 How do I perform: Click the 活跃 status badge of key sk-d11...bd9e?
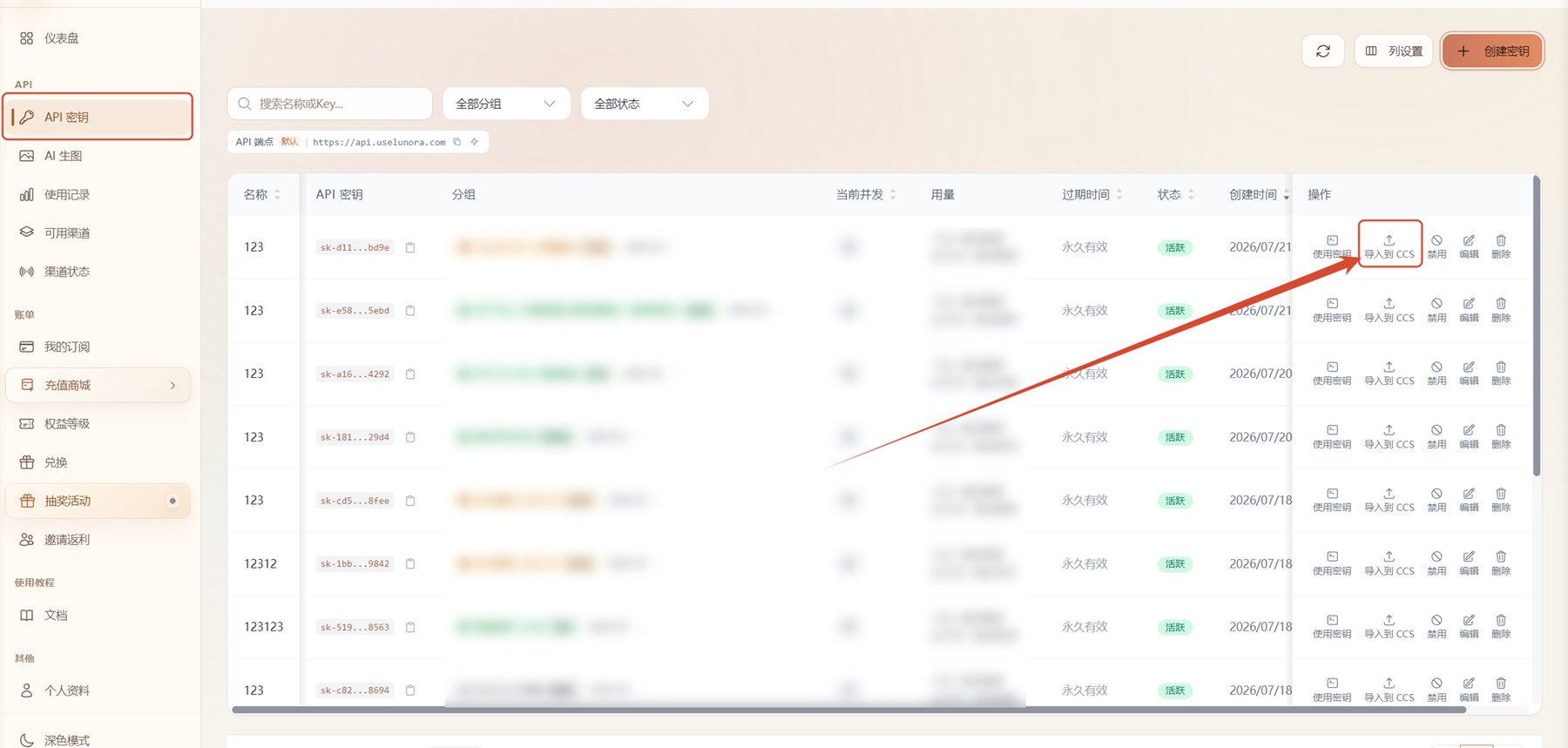(x=1175, y=247)
